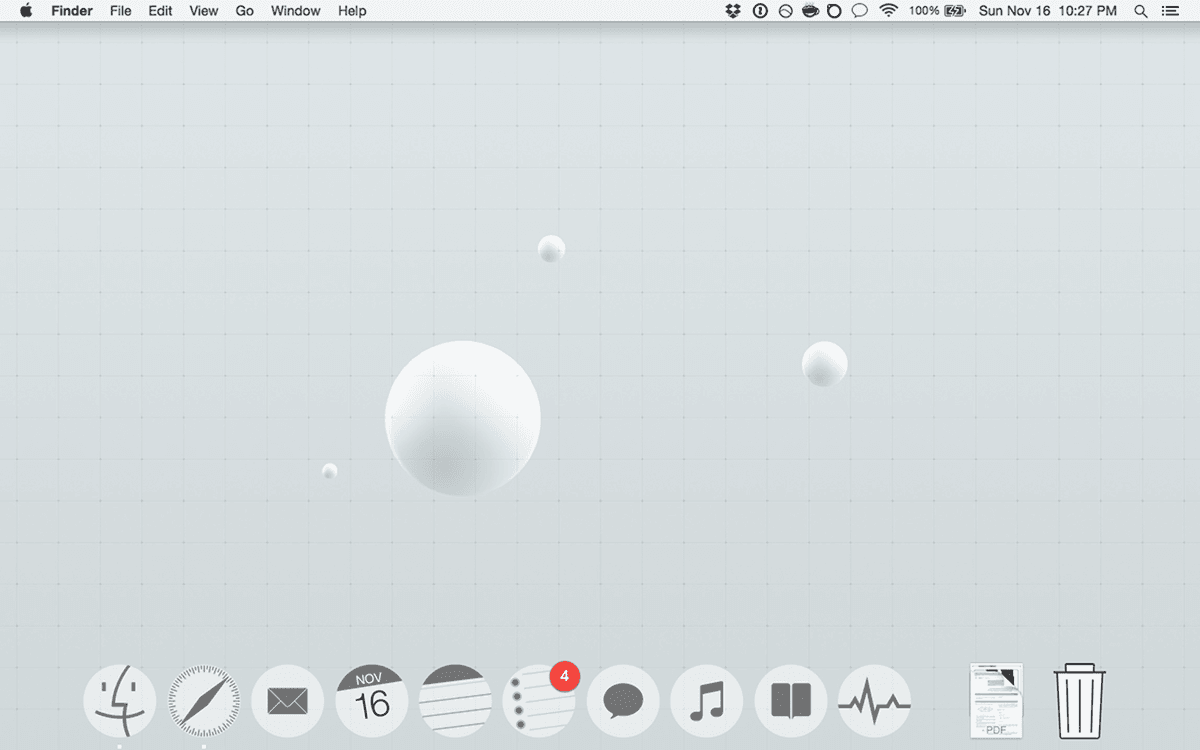Click the Go menu in menu bar
The width and height of the screenshot is (1200, 750).
[245, 11]
